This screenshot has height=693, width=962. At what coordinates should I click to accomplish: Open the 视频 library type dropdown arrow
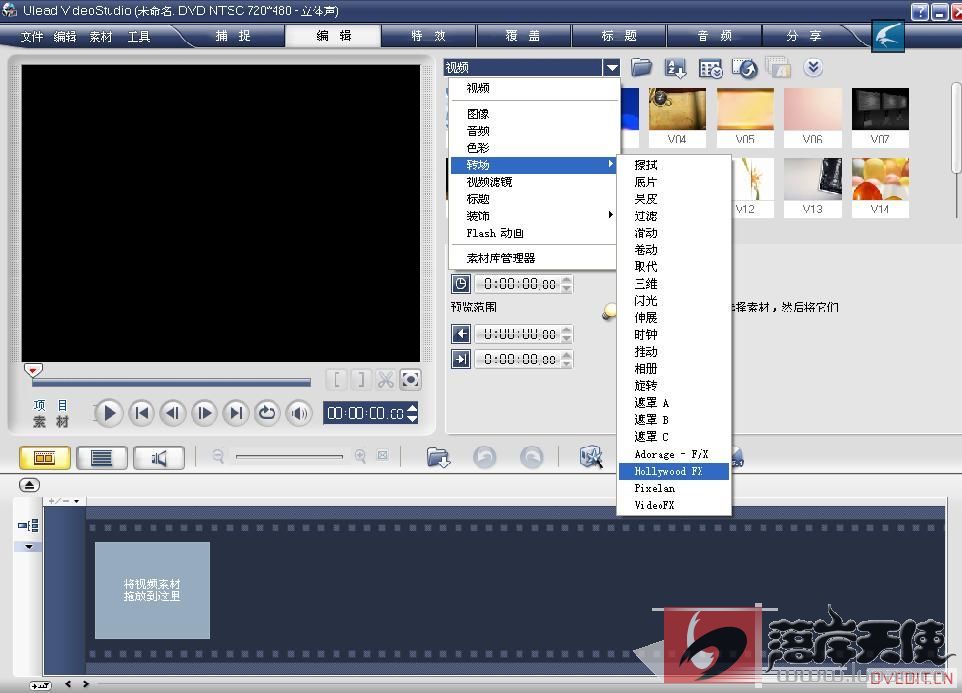coord(611,67)
